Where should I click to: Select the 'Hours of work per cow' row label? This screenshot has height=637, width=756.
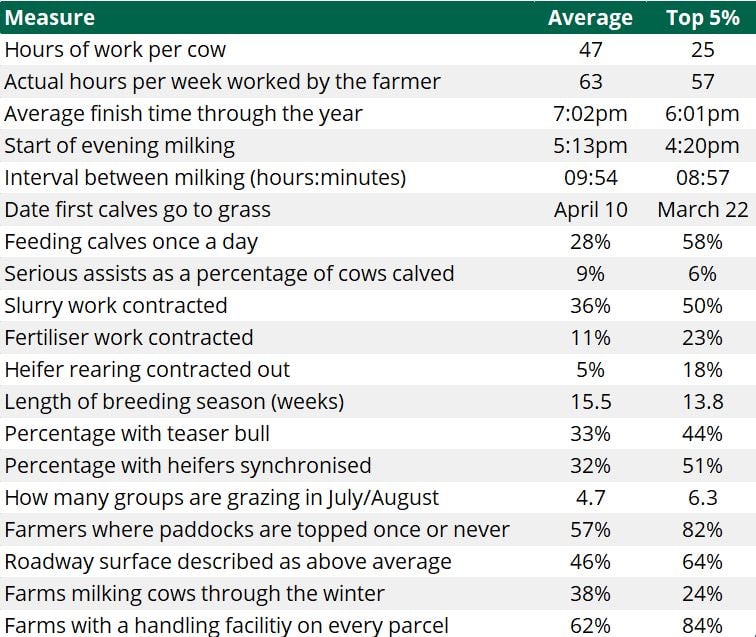coord(115,49)
